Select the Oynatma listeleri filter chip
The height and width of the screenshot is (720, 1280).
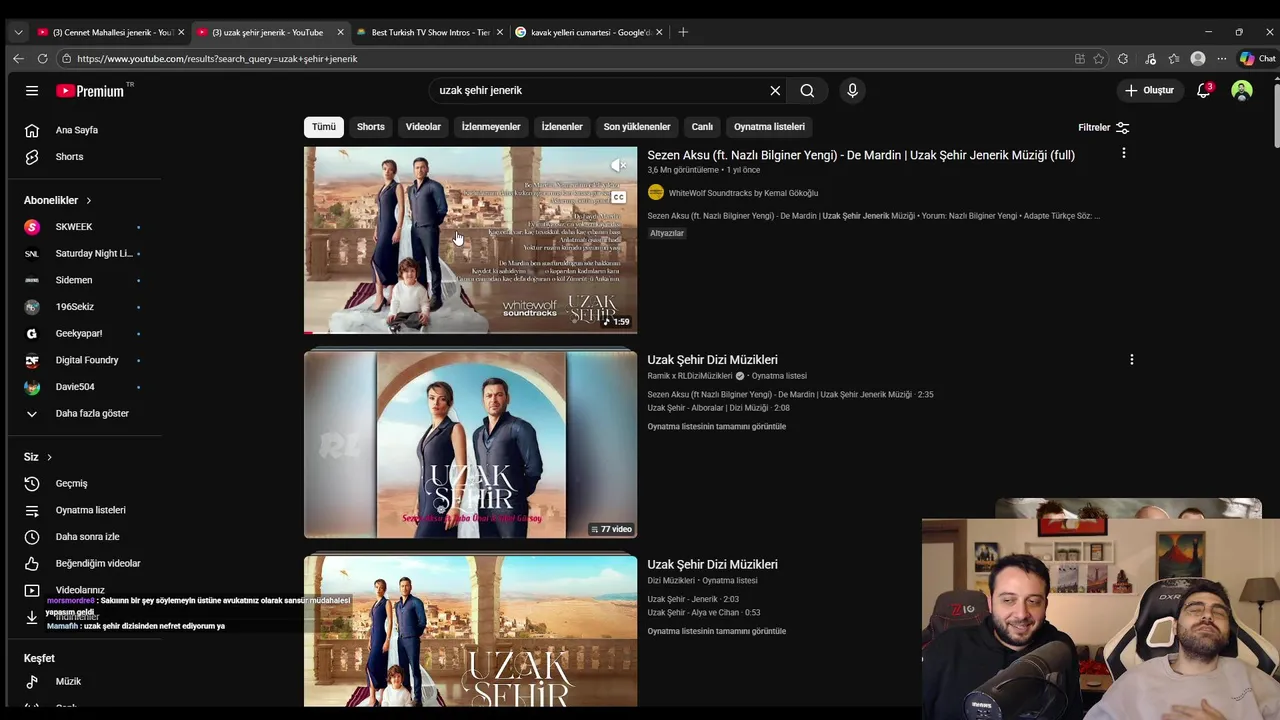pos(769,127)
